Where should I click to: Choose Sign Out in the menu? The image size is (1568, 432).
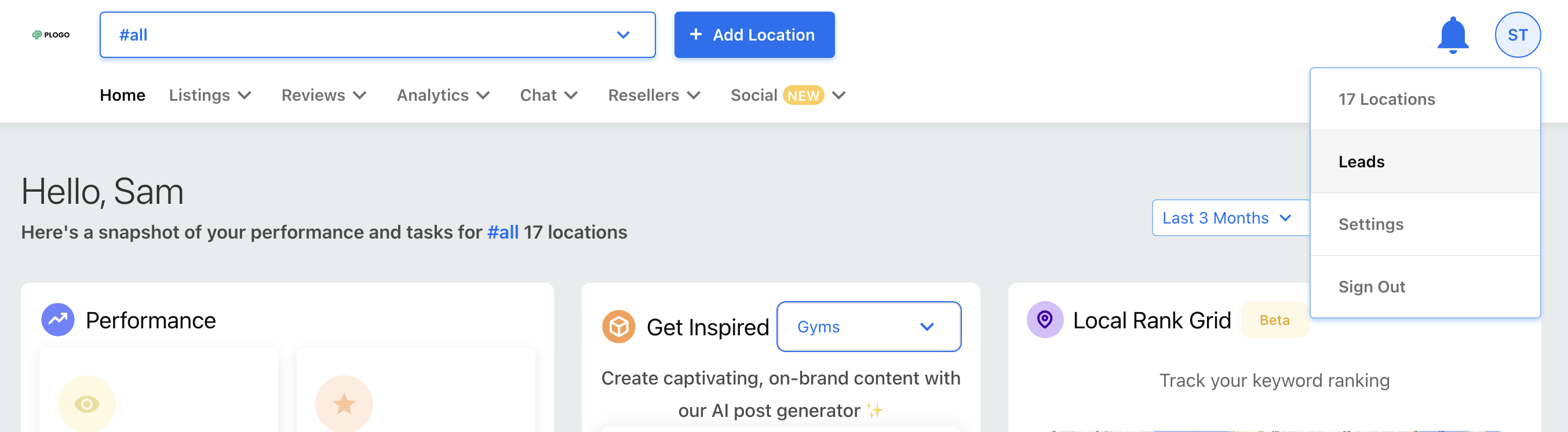click(1424, 287)
